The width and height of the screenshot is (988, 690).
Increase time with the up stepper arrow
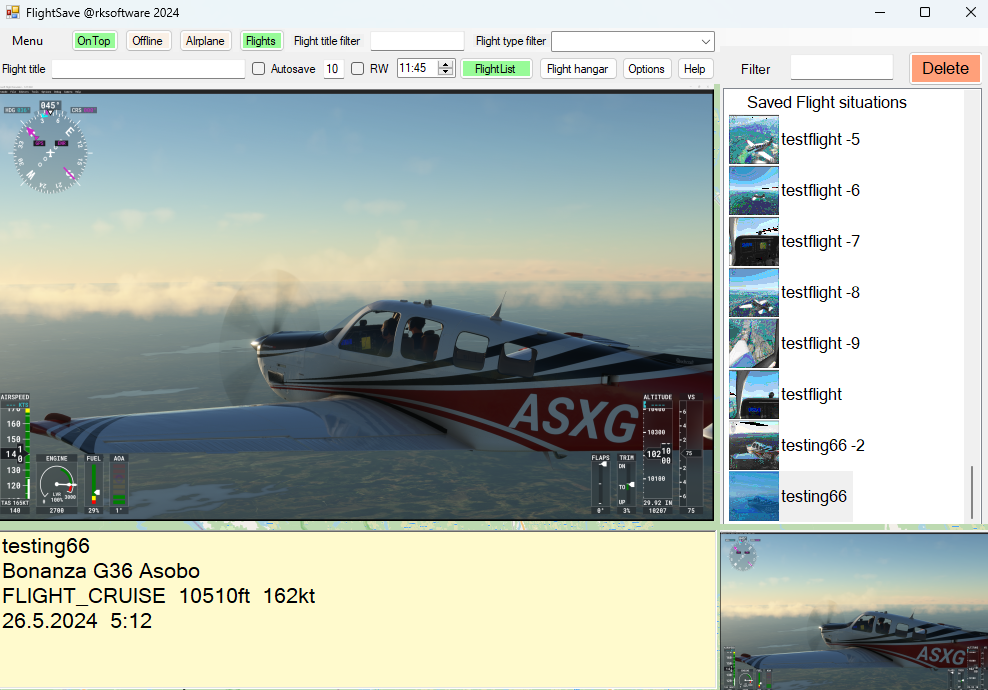click(x=445, y=65)
